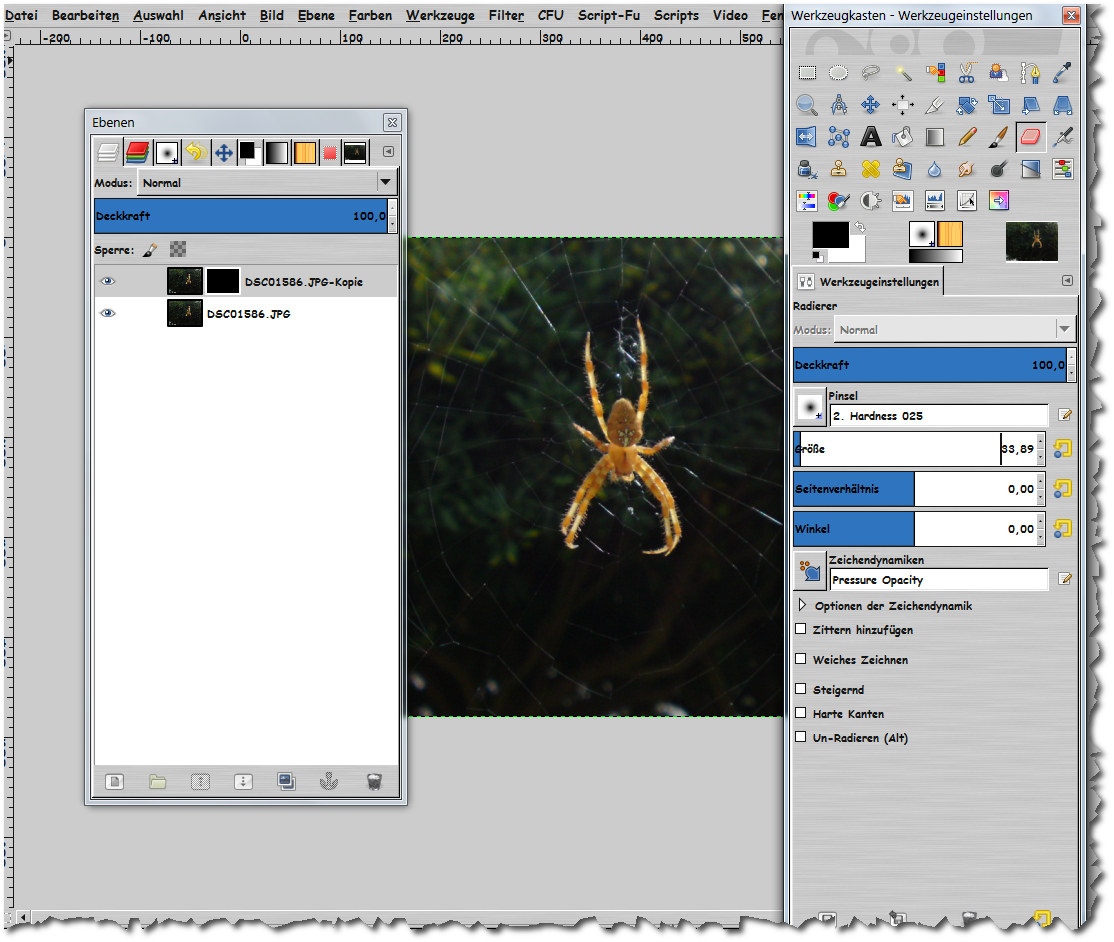Open the Filter menu
This screenshot has width=1114, height=942.
click(507, 15)
